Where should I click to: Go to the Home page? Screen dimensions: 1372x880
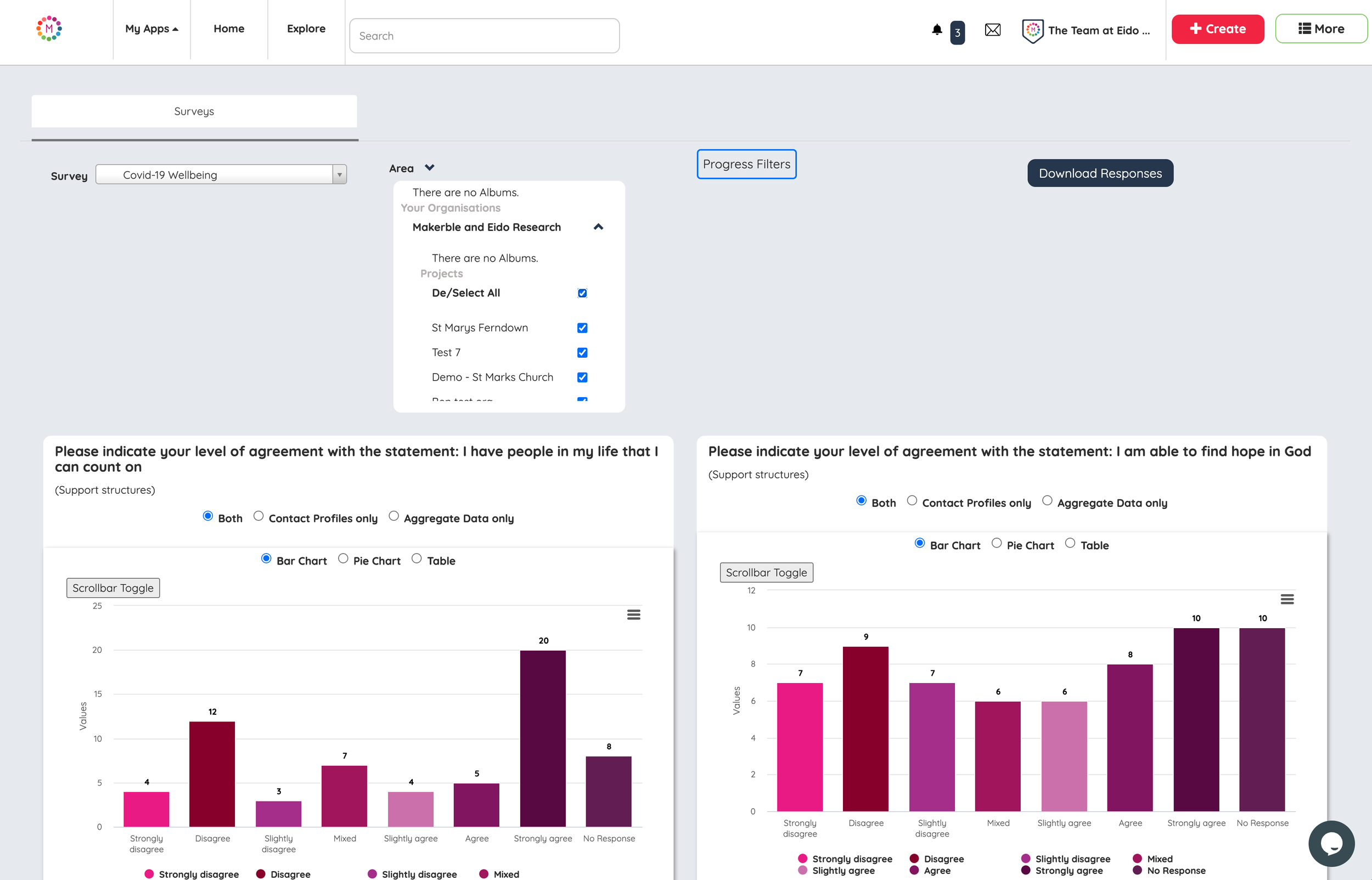(228, 29)
